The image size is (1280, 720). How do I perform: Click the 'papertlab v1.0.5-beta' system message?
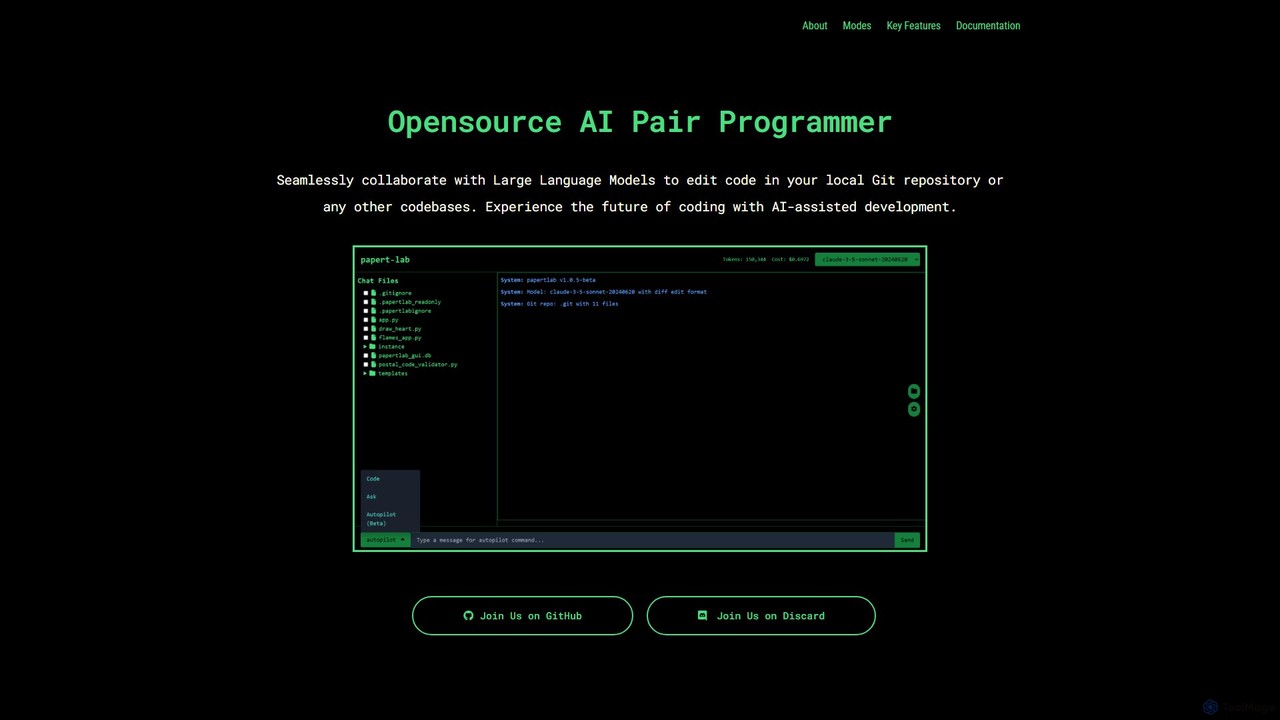548,280
